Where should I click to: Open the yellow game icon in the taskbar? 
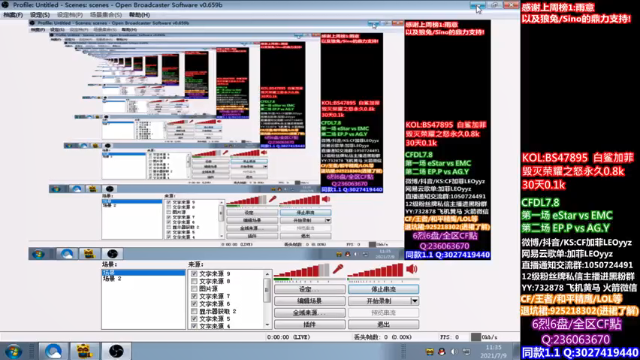click(84, 351)
